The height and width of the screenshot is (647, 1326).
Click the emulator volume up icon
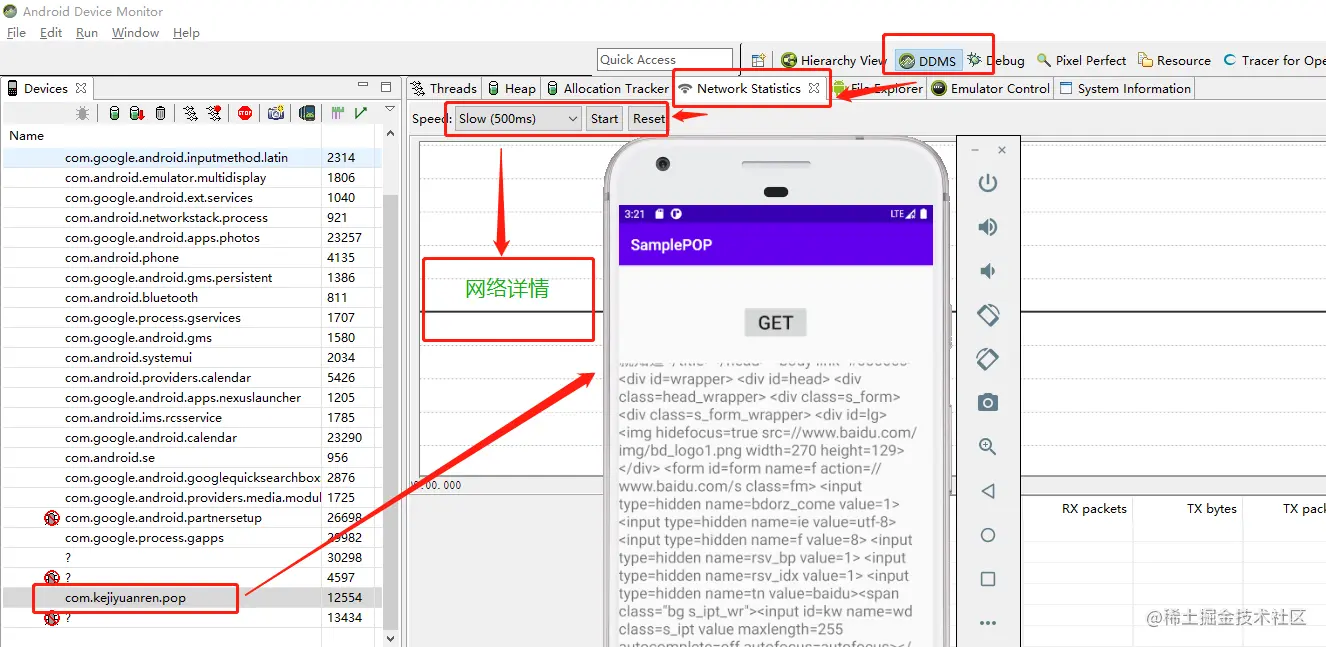[988, 227]
